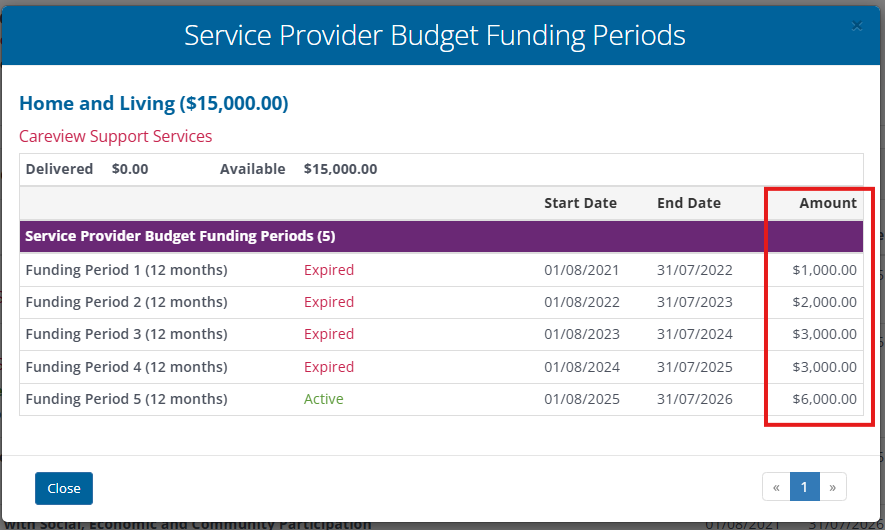Viewport: 885px width, 530px height.
Task: Pick the Funding Period 5 row label
Action: [126, 399]
